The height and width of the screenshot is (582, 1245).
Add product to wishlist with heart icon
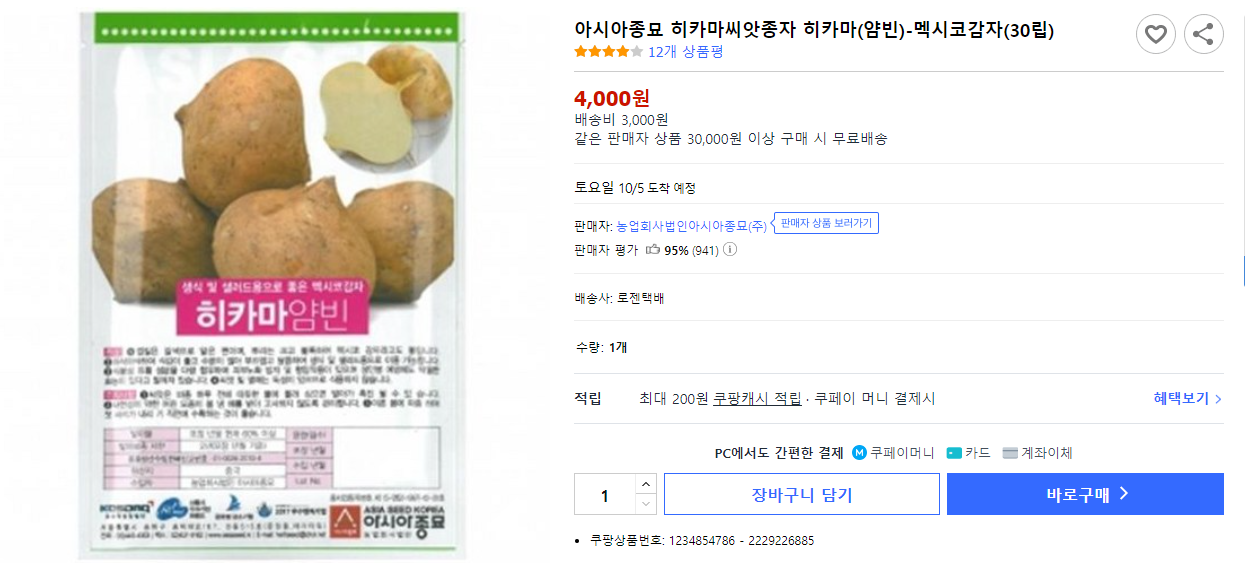(1156, 33)
